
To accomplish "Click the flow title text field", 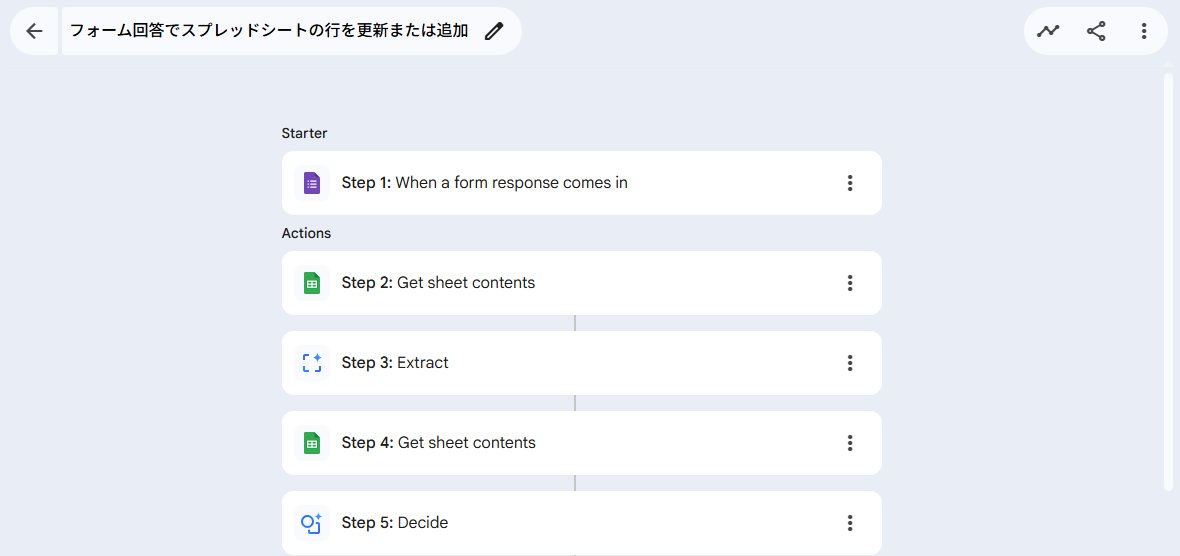I will pyautogui.click(x=268, y=31).
